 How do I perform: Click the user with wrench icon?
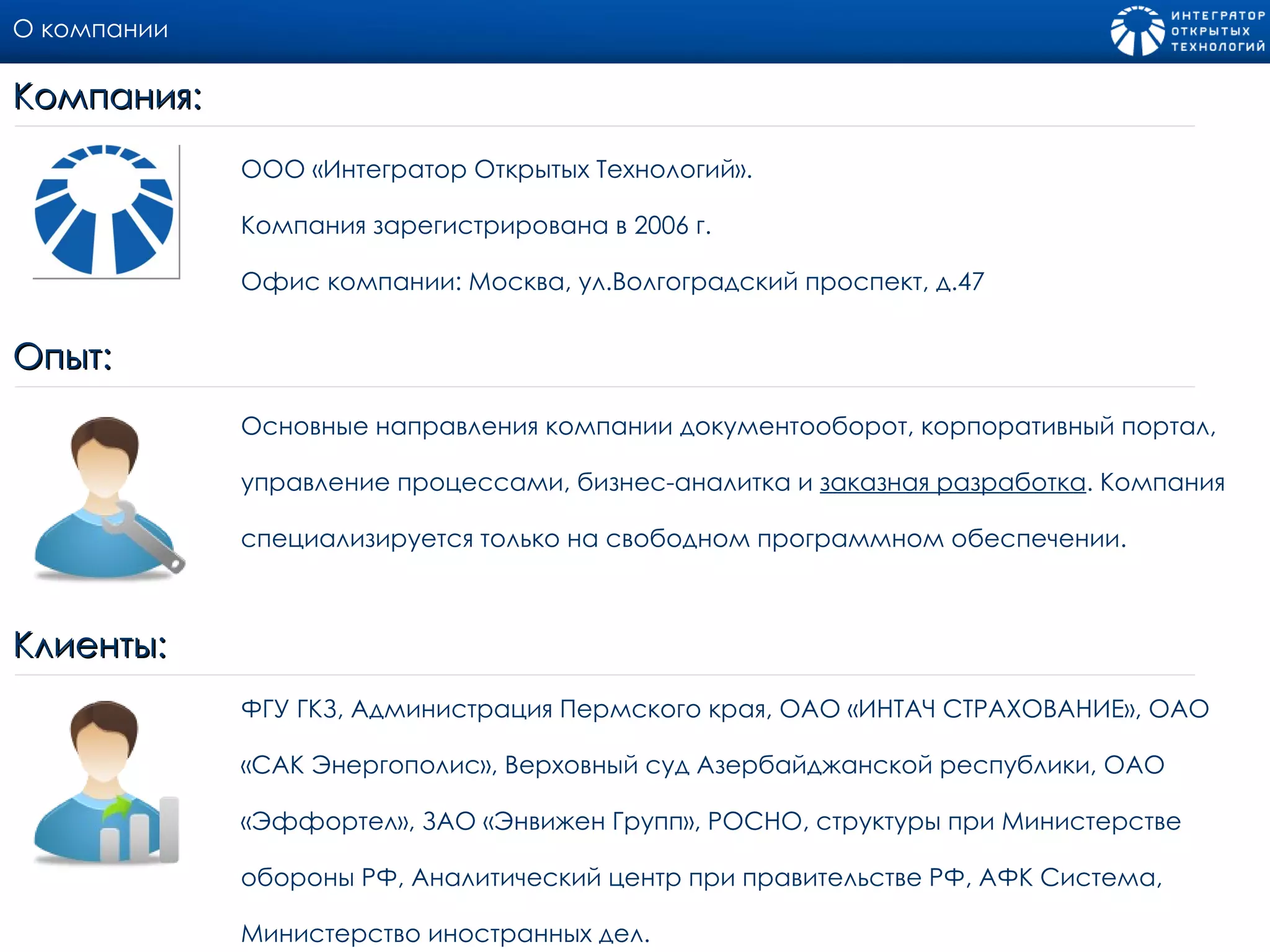109,498
